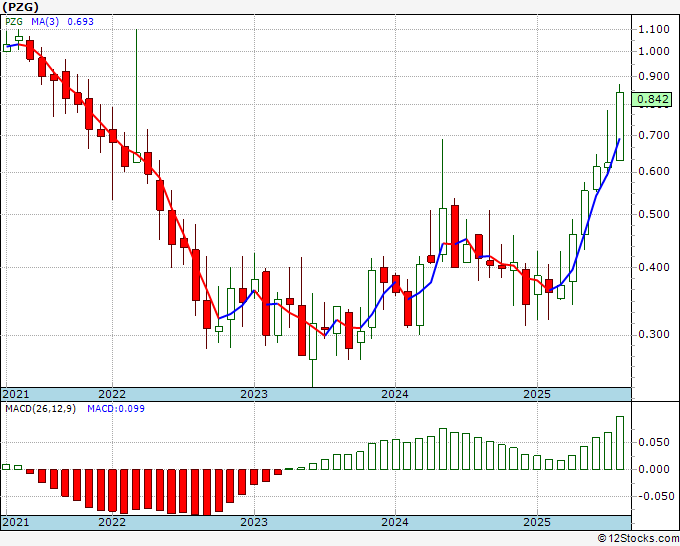Click the 0.900 price axis label
The width and height of the screenshot is (680, 546).
tap(654, 76)
